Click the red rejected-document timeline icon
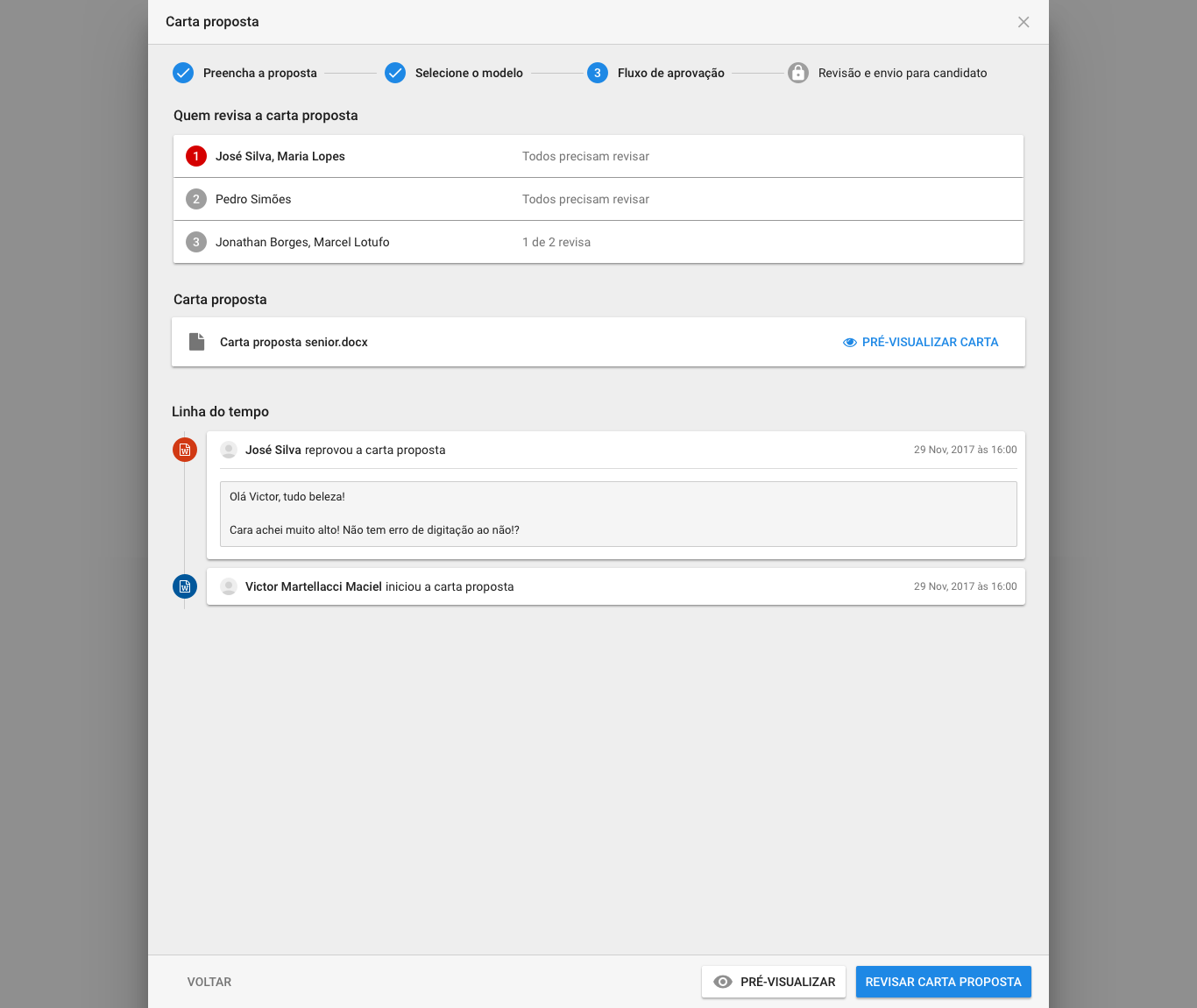 pos(185,450)
